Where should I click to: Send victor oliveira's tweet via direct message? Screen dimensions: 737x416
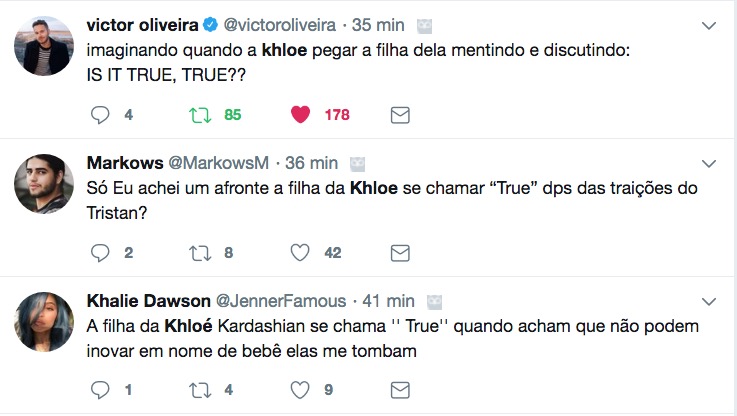[399, 115]
